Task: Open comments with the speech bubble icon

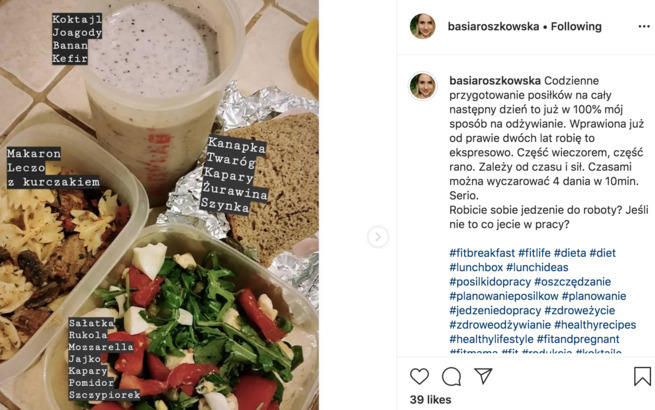Action: click(451, 377)
